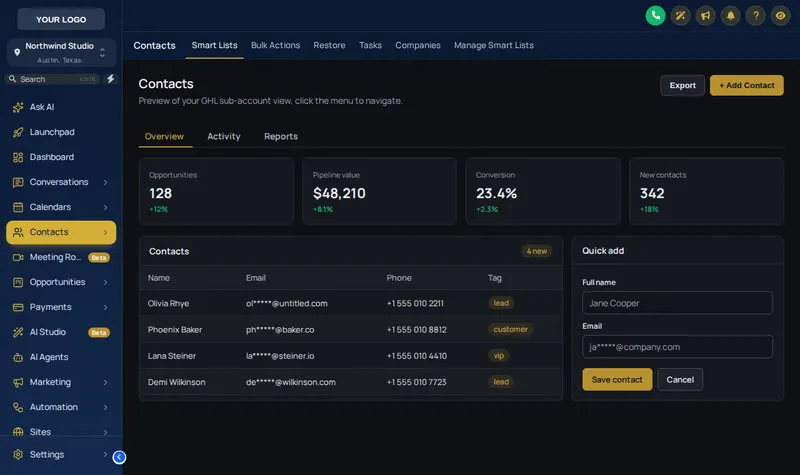Expand the Payments submenu chevron

point(106,307)
